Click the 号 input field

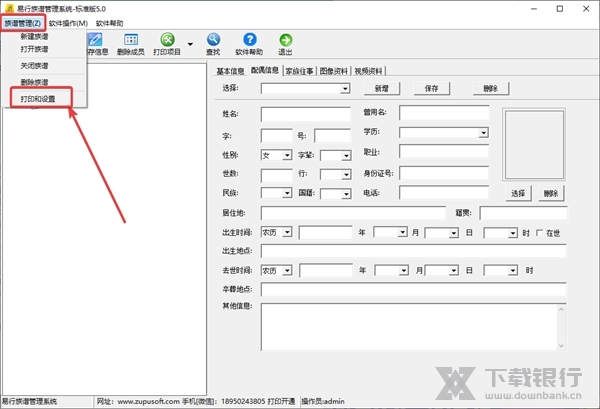click(x=332, y=135)
